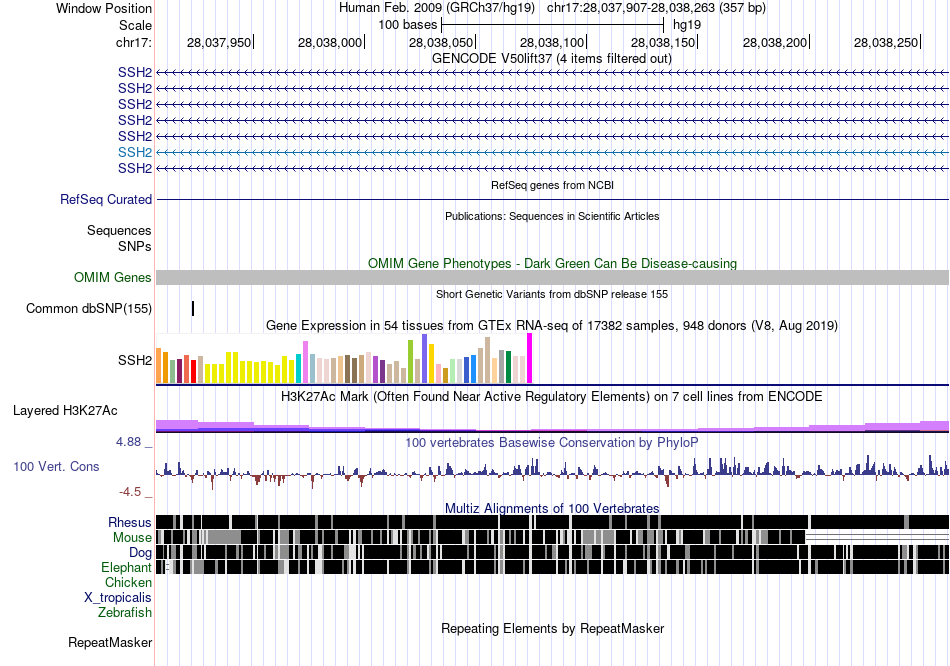Click the Dog alignment label
The height and width of the screenshot is (666, 950).
140,553
